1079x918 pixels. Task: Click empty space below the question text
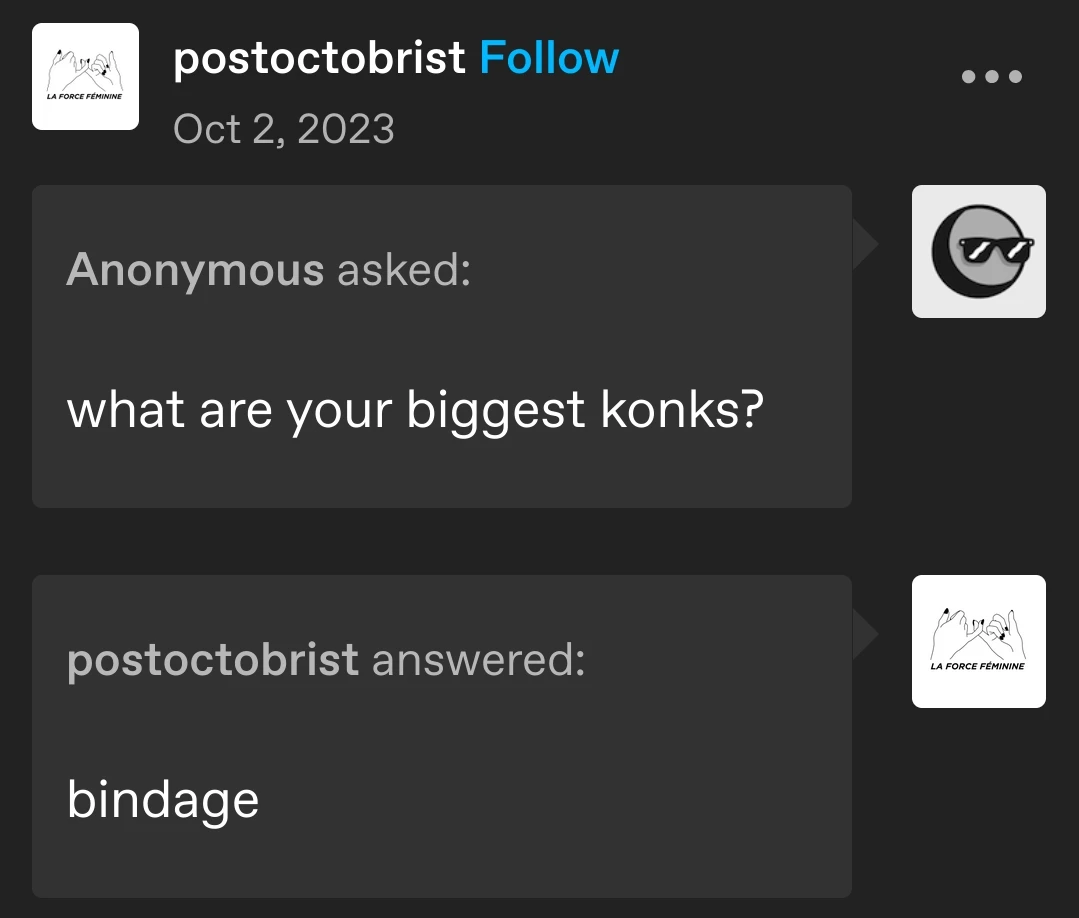440,470
